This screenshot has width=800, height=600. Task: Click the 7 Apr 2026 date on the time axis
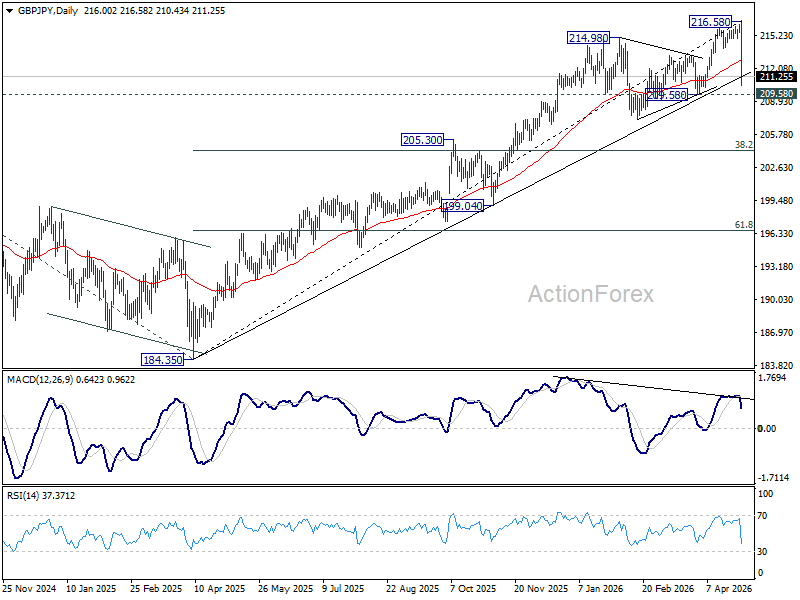tap(729, 589)
